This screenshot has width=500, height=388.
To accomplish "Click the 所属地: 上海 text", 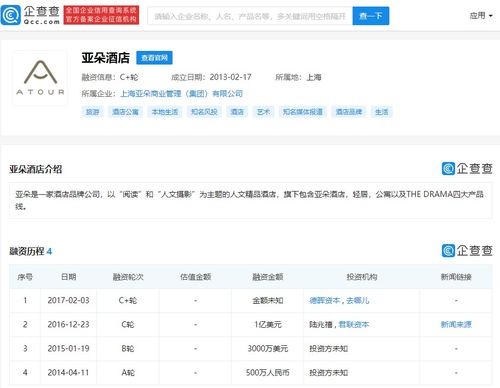I will click(x=298, y=77).
